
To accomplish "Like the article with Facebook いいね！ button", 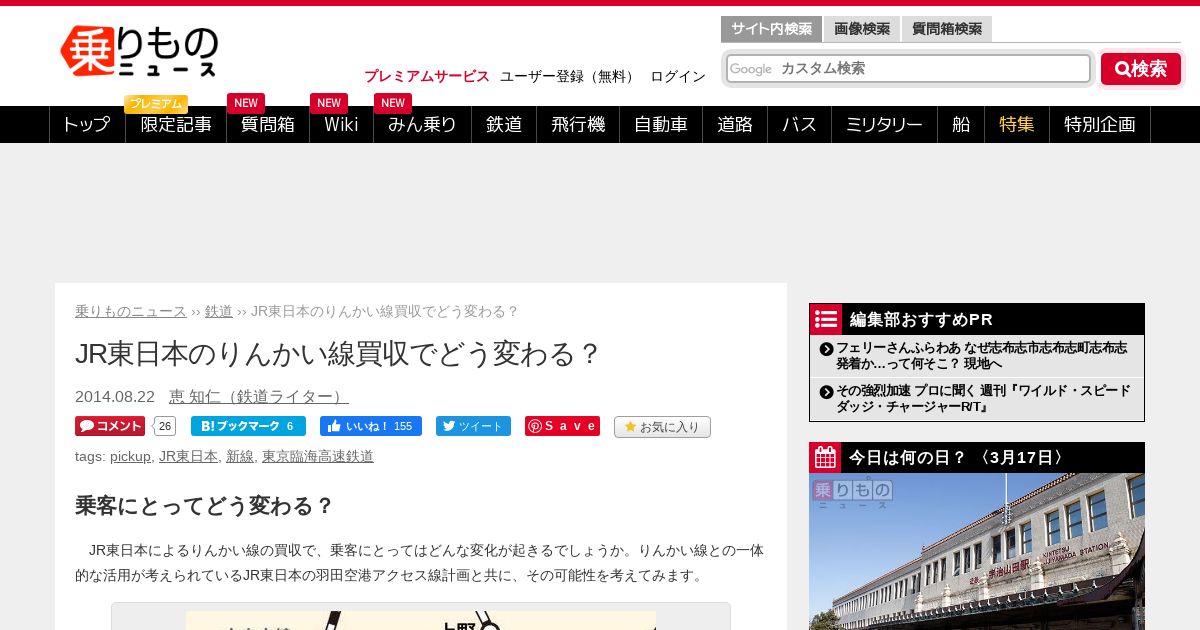I will [371, 426].
